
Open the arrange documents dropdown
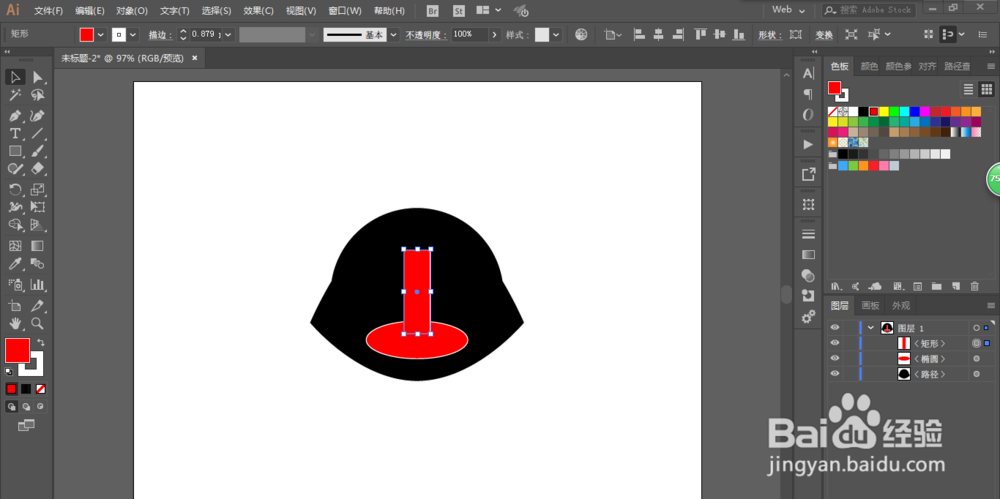[489, 11]
